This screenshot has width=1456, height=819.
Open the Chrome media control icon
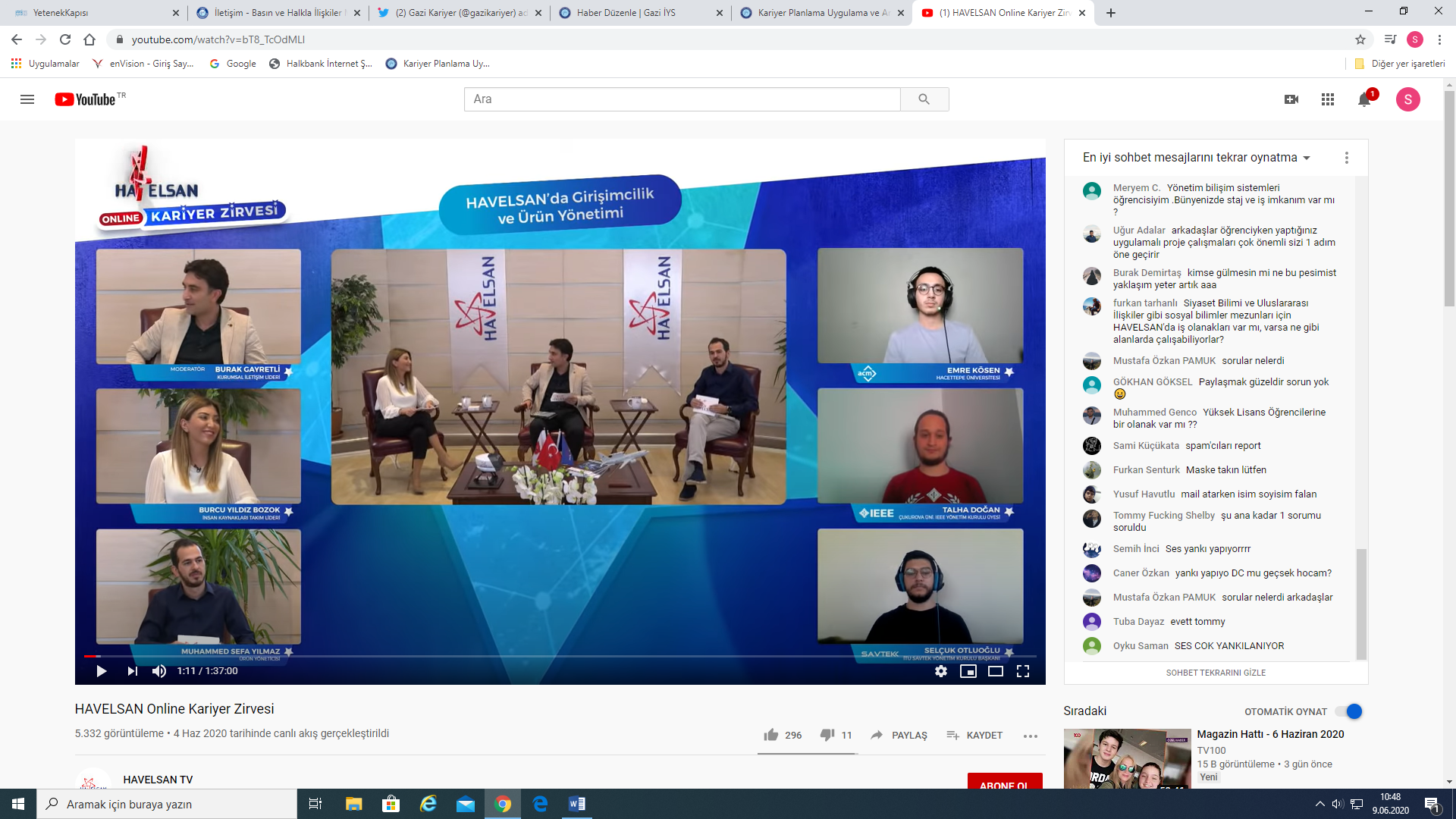[1390, 39]
